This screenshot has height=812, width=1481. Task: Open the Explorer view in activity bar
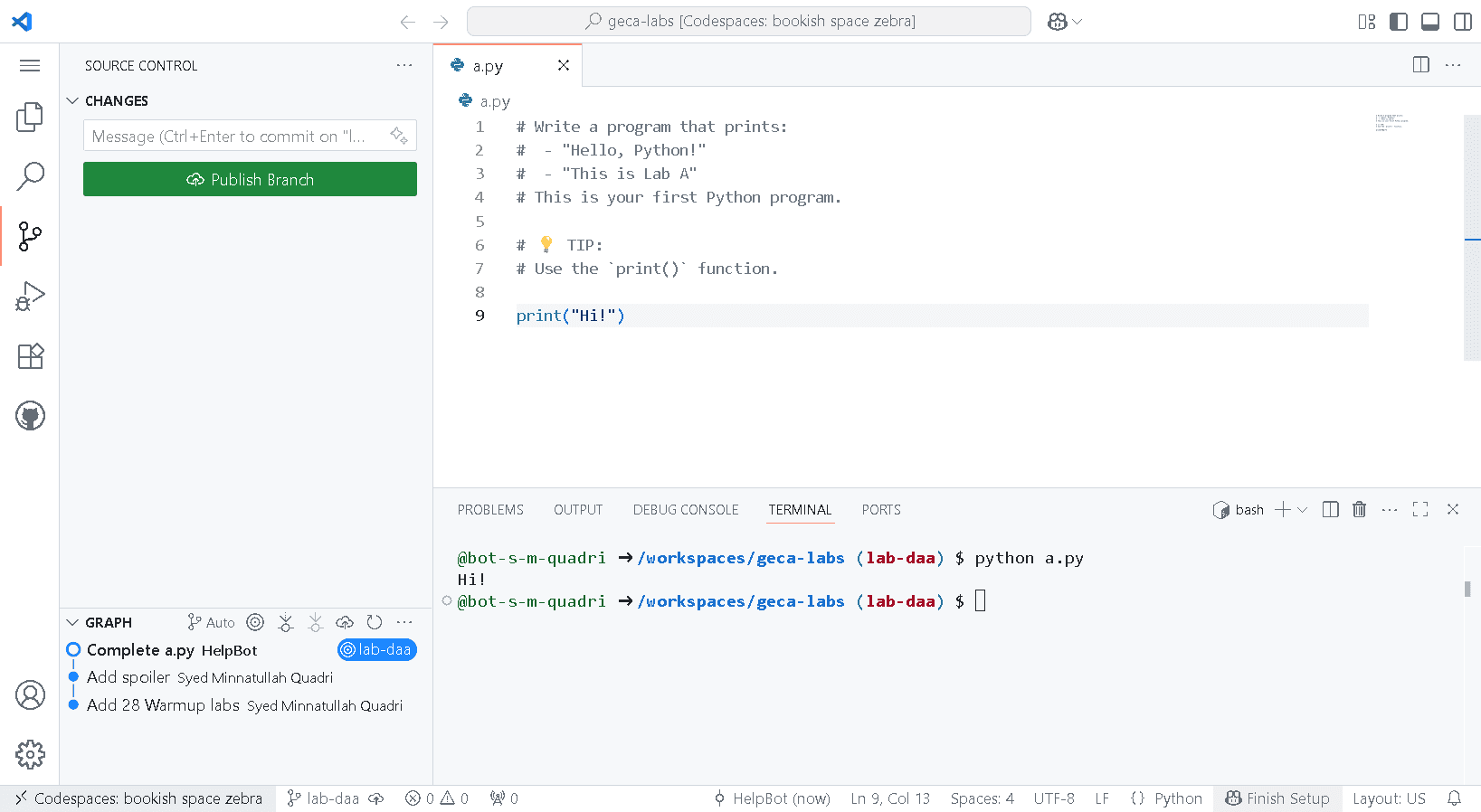click(30, 117)
